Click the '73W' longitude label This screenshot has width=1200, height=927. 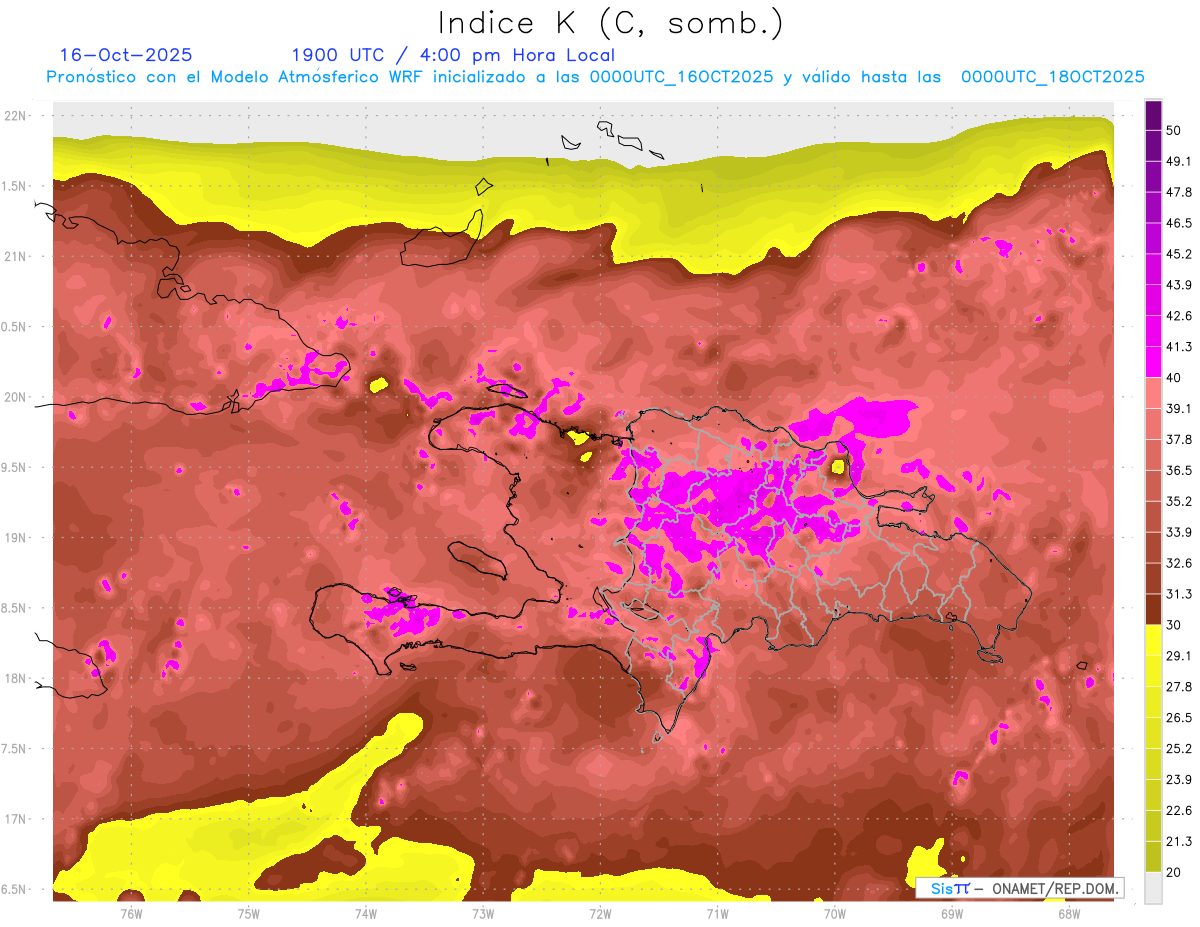point(483,915)
